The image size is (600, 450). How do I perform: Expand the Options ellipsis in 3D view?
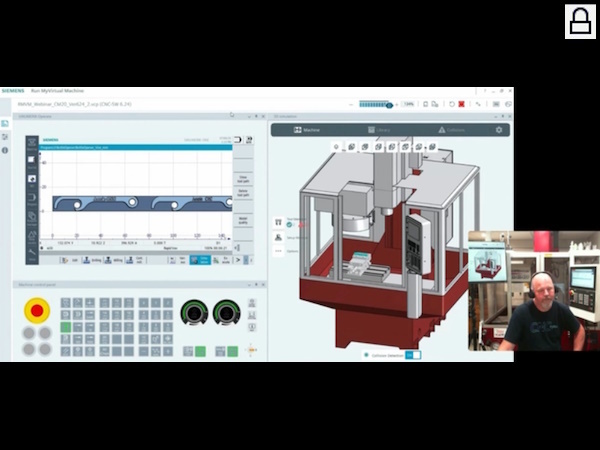point(278,251)
